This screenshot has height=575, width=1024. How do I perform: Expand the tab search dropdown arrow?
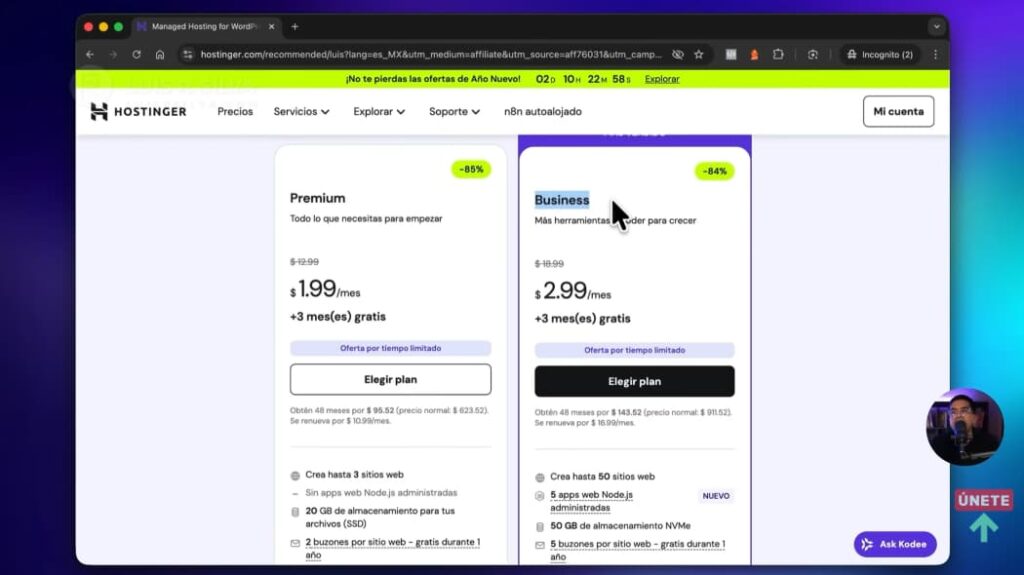tap(936, 27)
